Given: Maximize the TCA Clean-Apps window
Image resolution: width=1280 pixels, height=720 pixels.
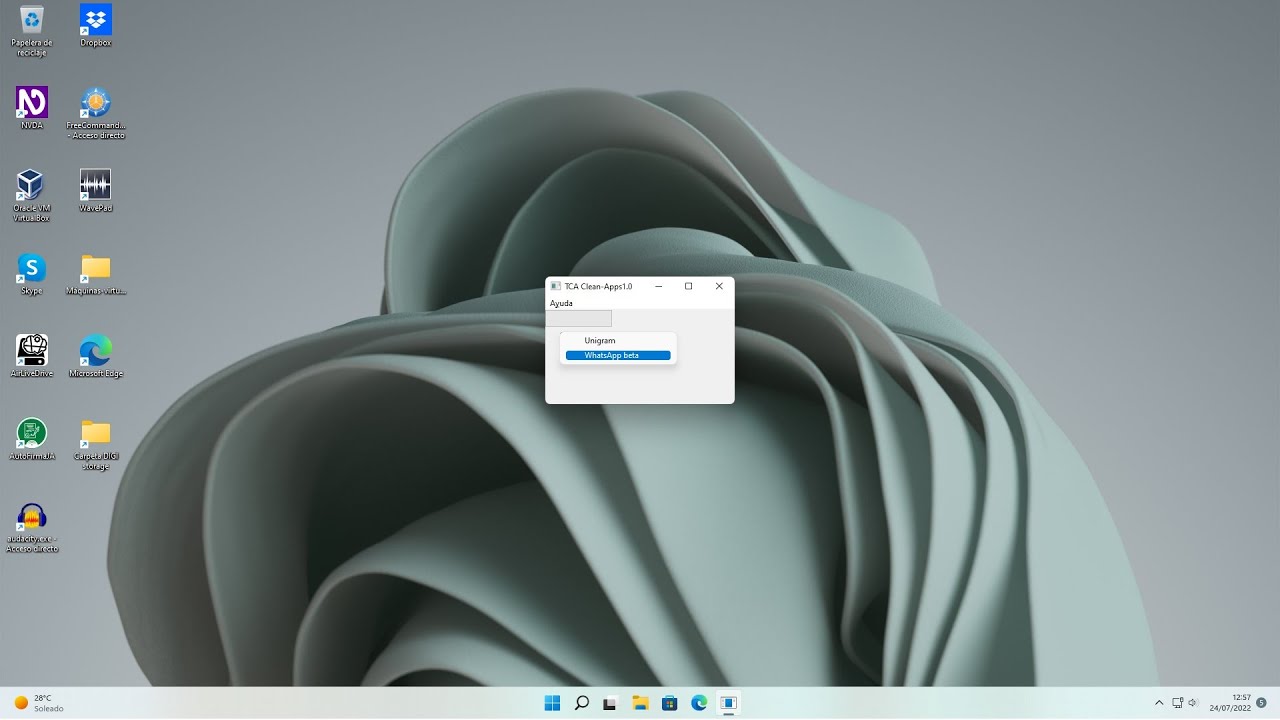Looking at the screenshot, I should point(688,286).
